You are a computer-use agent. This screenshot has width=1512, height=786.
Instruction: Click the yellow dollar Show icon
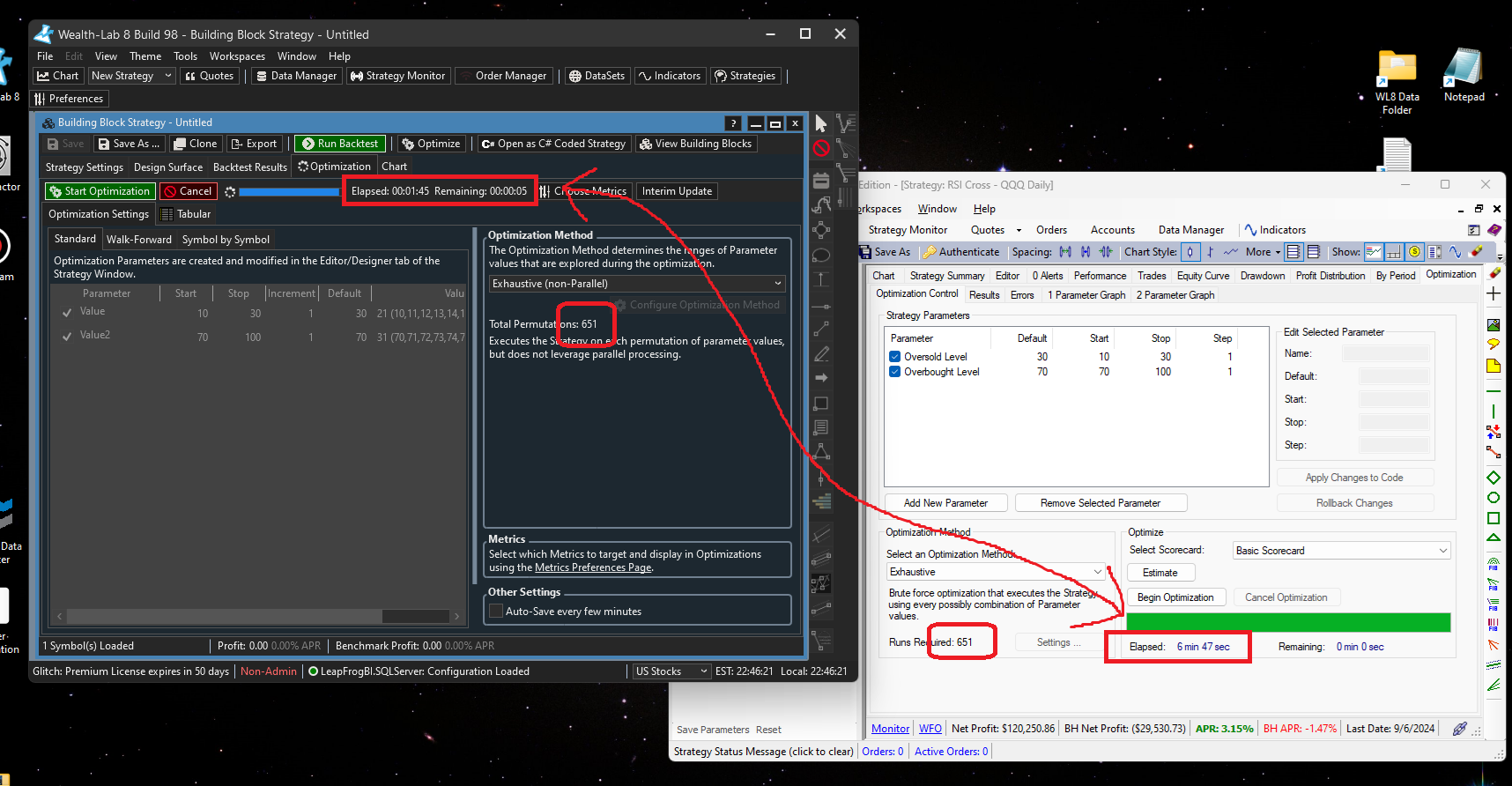1414,252
